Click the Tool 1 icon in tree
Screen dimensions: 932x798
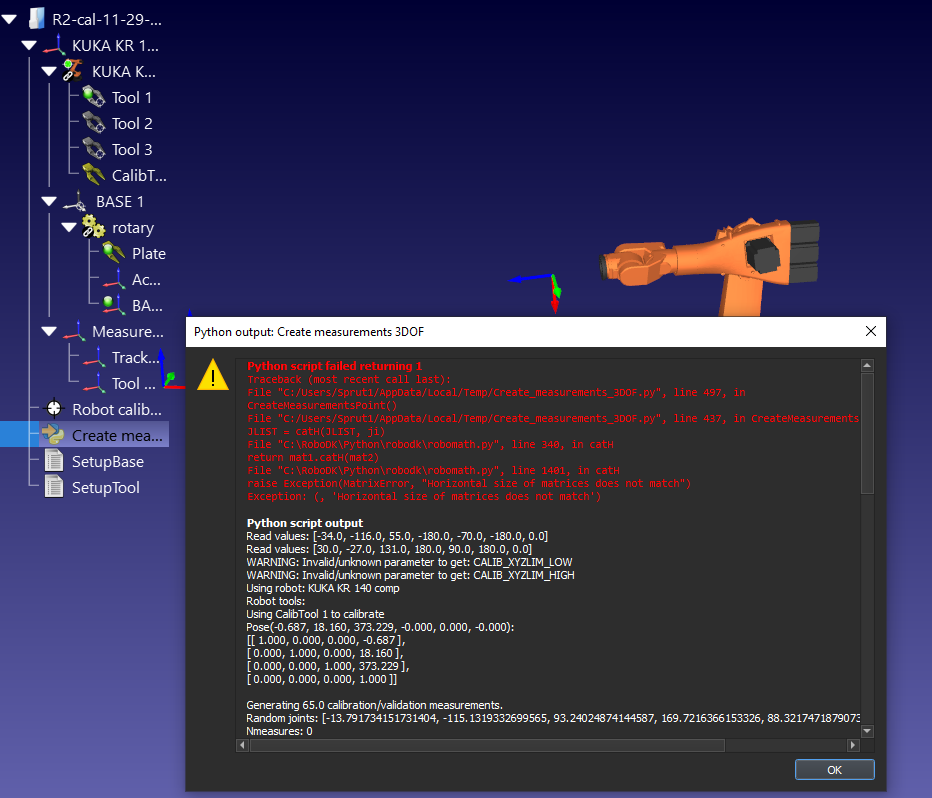94,97
